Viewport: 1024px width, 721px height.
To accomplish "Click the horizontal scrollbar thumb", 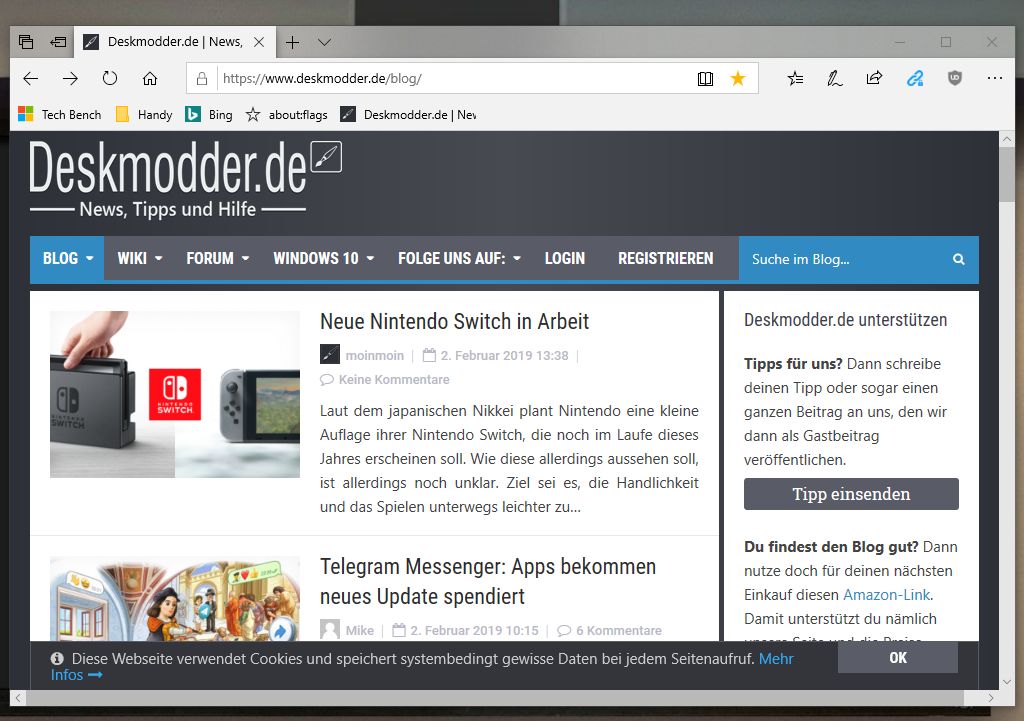I will point(495,697).
